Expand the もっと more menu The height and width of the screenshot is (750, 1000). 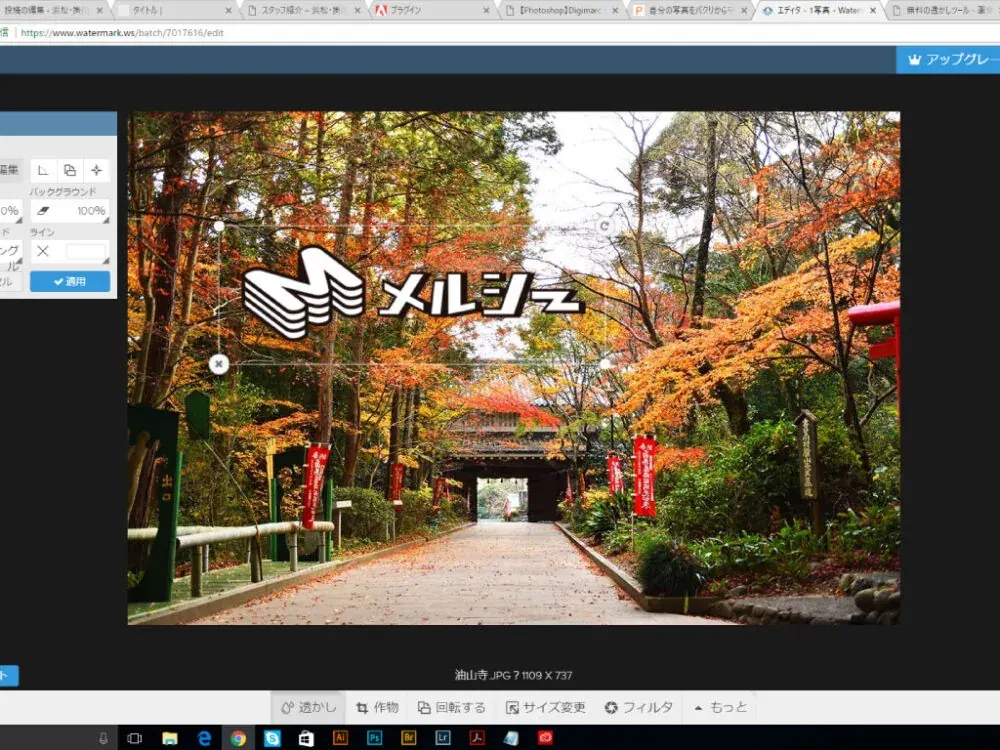[721, 707]
